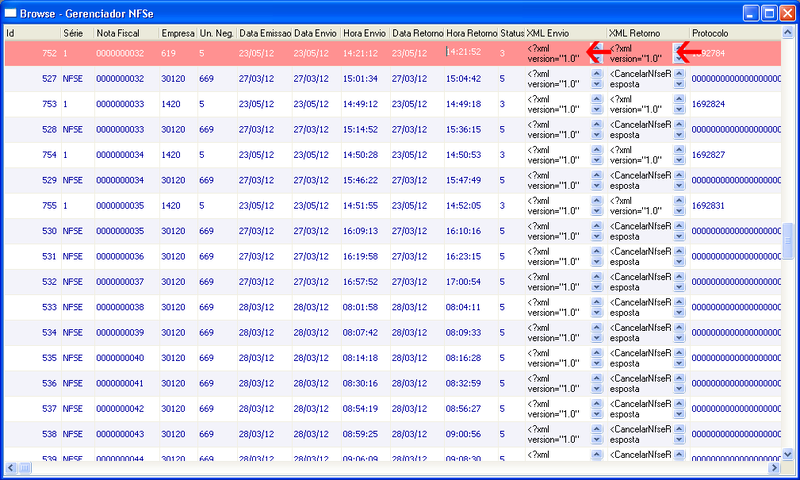
Task: Click the Hora Retorno field showing 14:21:52
Action: (471, 52)
